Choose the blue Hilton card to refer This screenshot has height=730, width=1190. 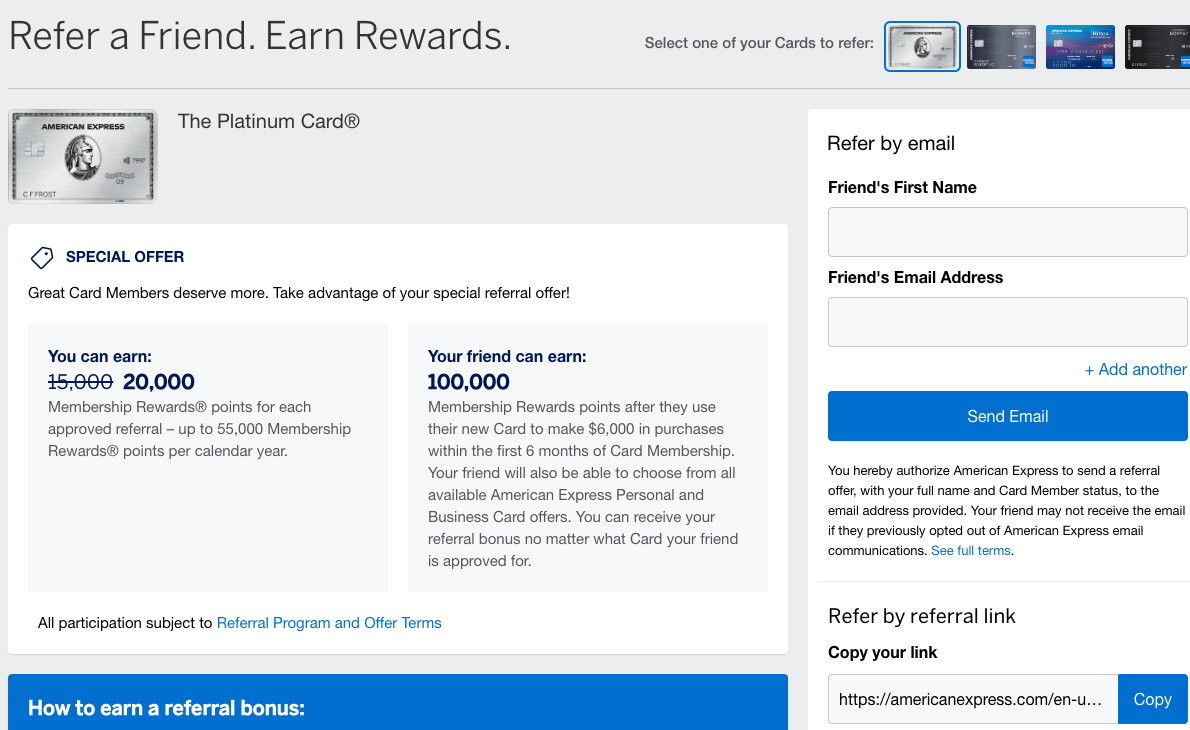pos(1080,47)
